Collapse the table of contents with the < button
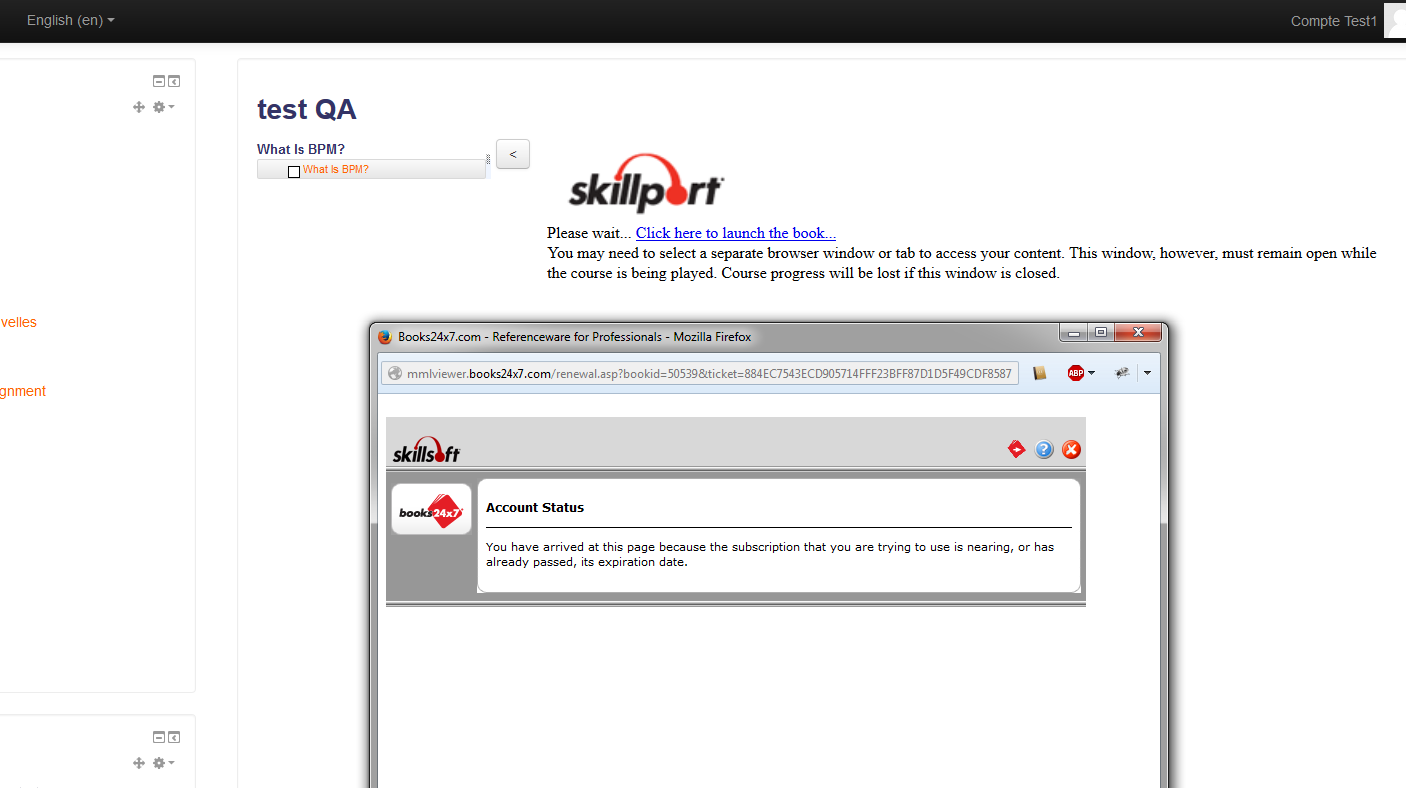This screenshot has width=1406, height=788. pos(513,154)
